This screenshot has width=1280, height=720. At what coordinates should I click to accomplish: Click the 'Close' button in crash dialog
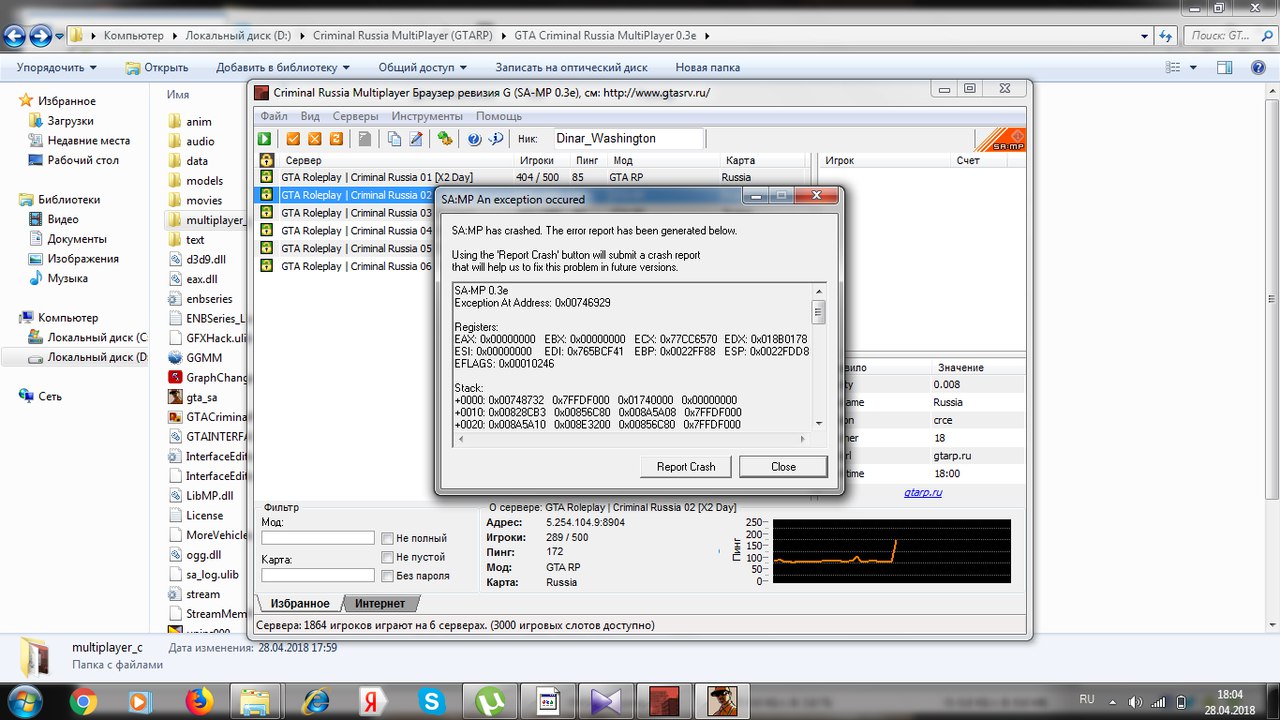pos(783,467)
